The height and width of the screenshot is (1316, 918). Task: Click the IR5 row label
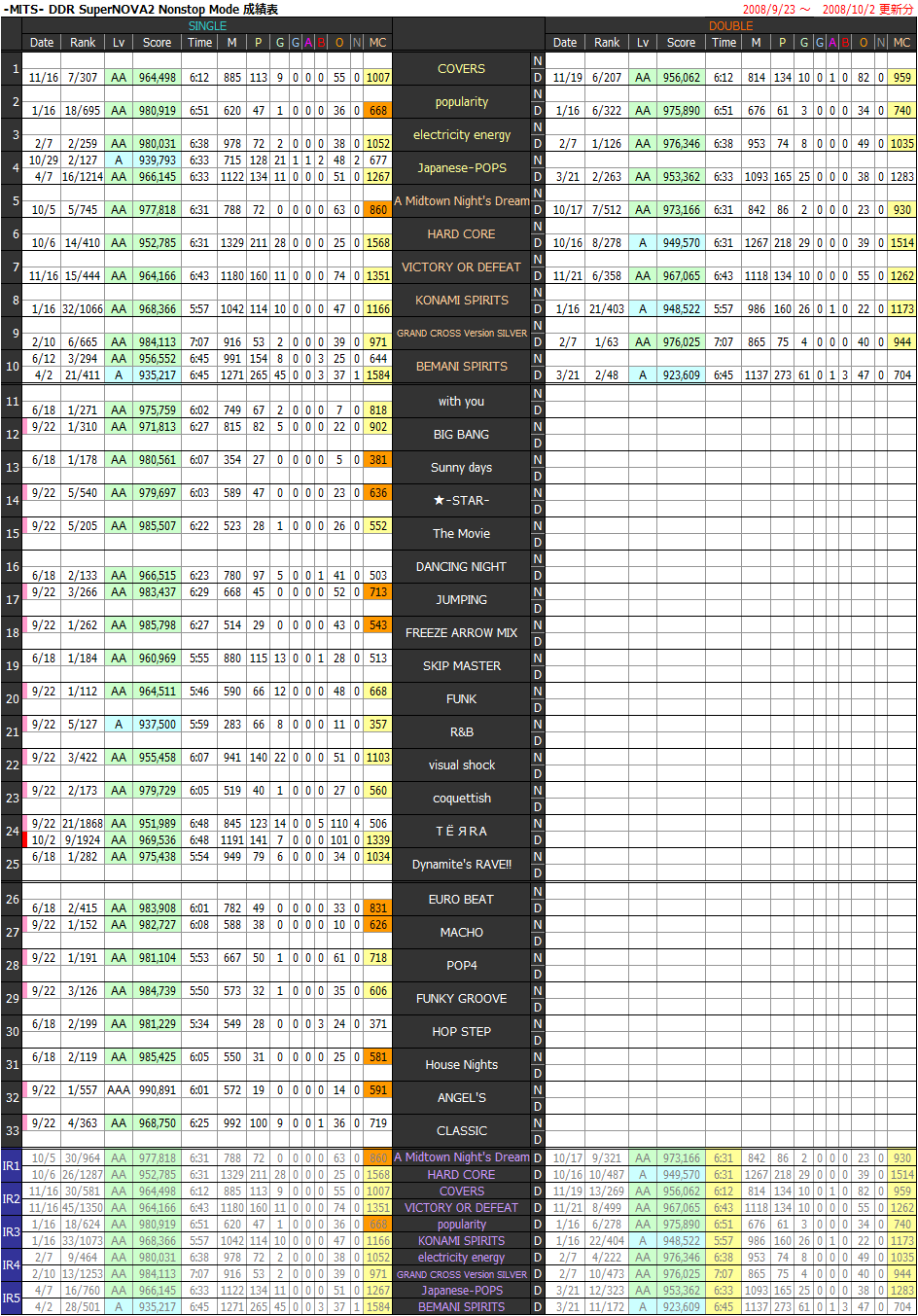[x=12, y=1298]
